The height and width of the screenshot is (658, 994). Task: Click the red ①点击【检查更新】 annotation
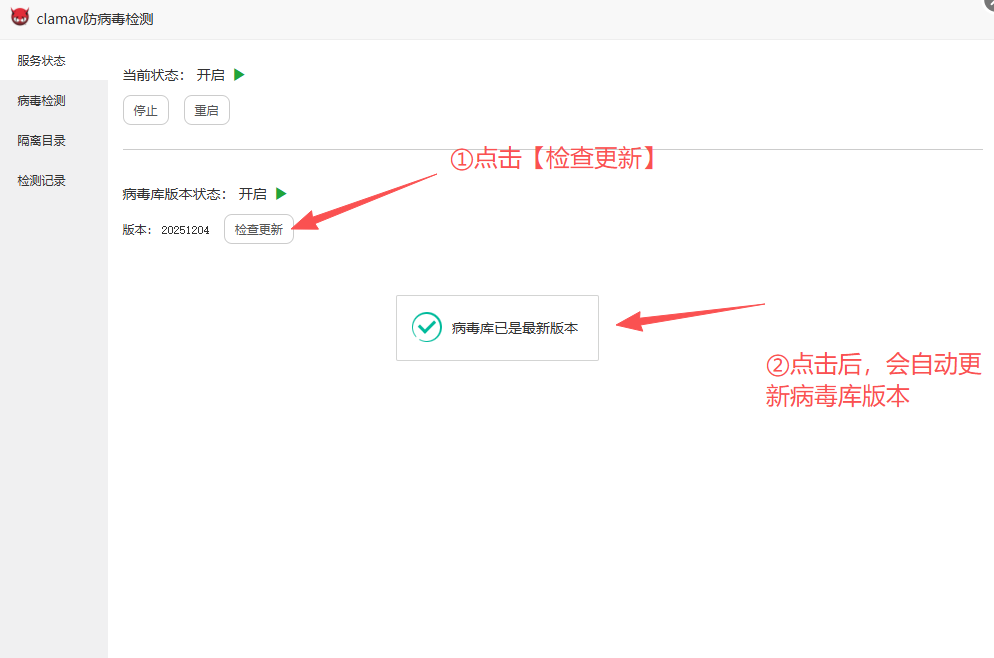tap(554, 159)
